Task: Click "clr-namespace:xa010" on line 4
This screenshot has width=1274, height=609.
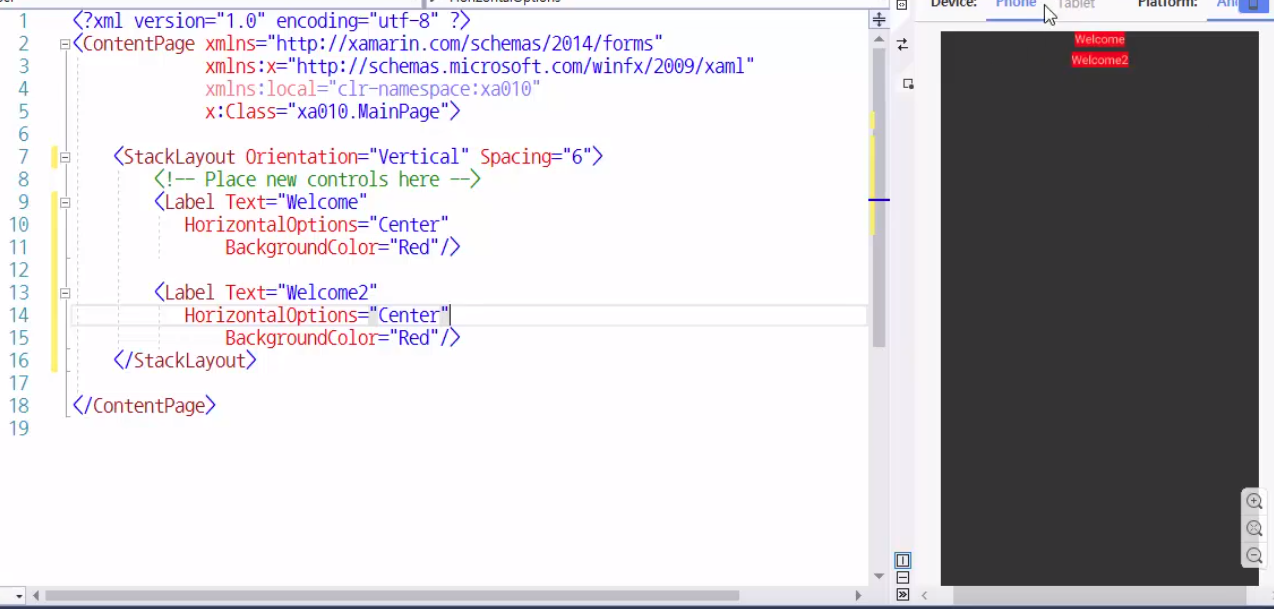Action: pyautogui.click(x=434, y=89)
